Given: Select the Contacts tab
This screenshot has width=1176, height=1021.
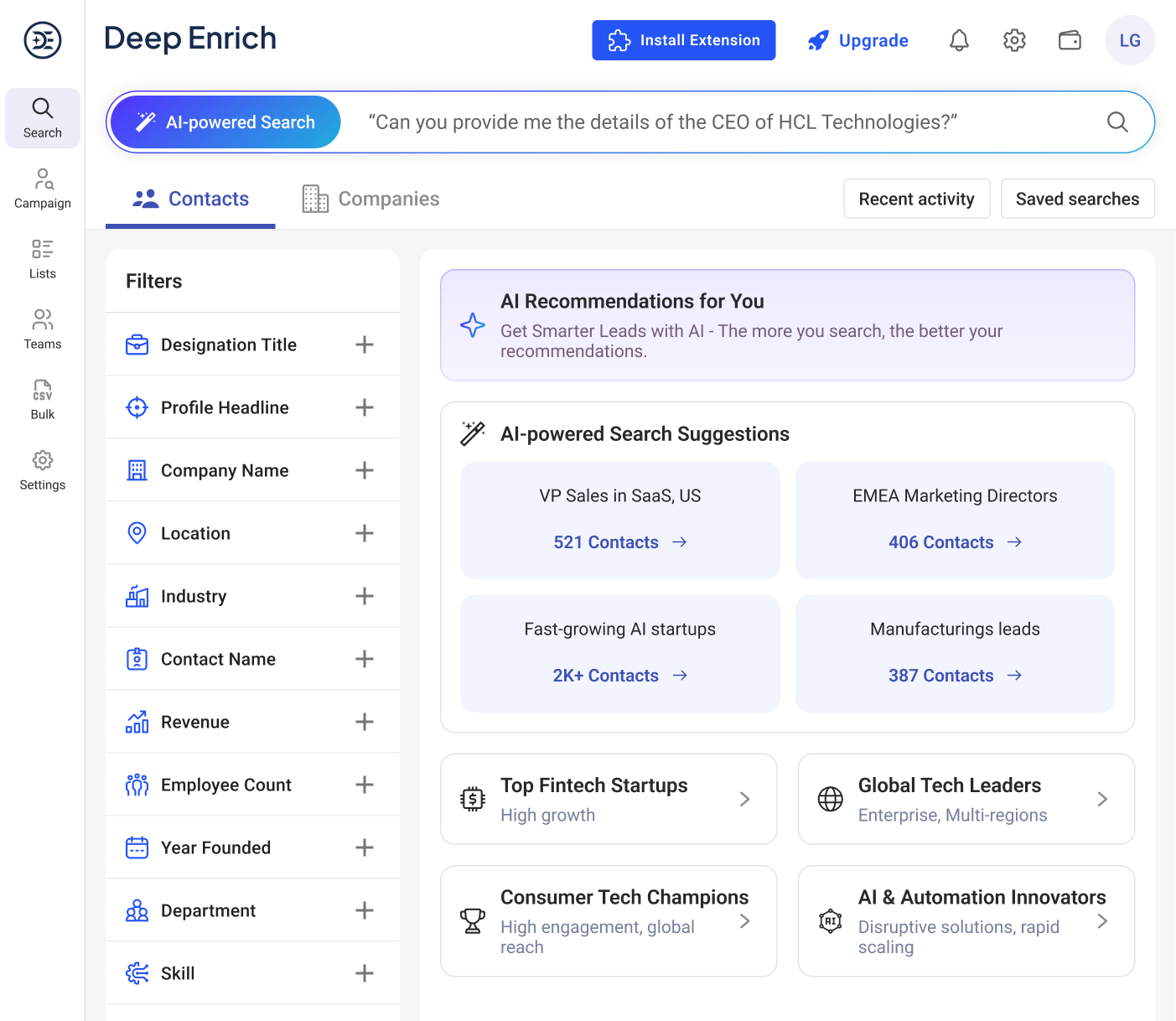Looking at the screenshot, I should click(191, 200).
